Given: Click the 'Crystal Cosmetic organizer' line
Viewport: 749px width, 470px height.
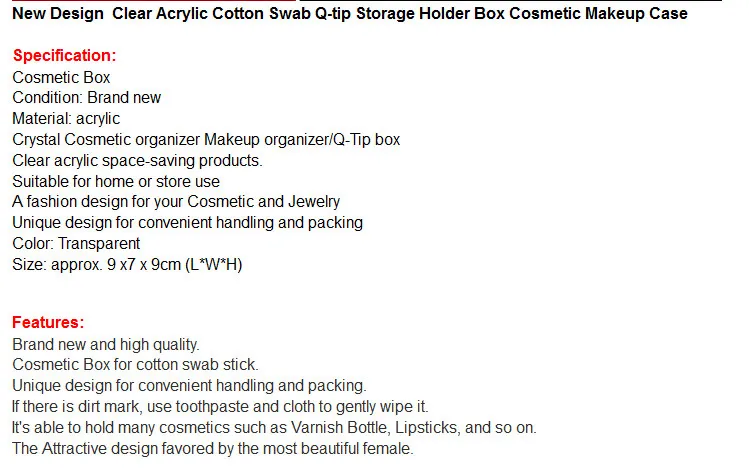Looking at the screenshot, I should [206, 139].
